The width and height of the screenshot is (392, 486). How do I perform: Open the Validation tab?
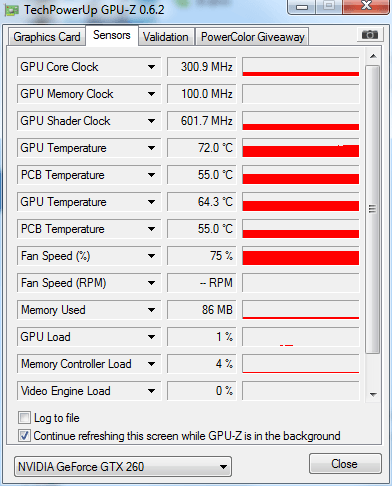point(166,37)
